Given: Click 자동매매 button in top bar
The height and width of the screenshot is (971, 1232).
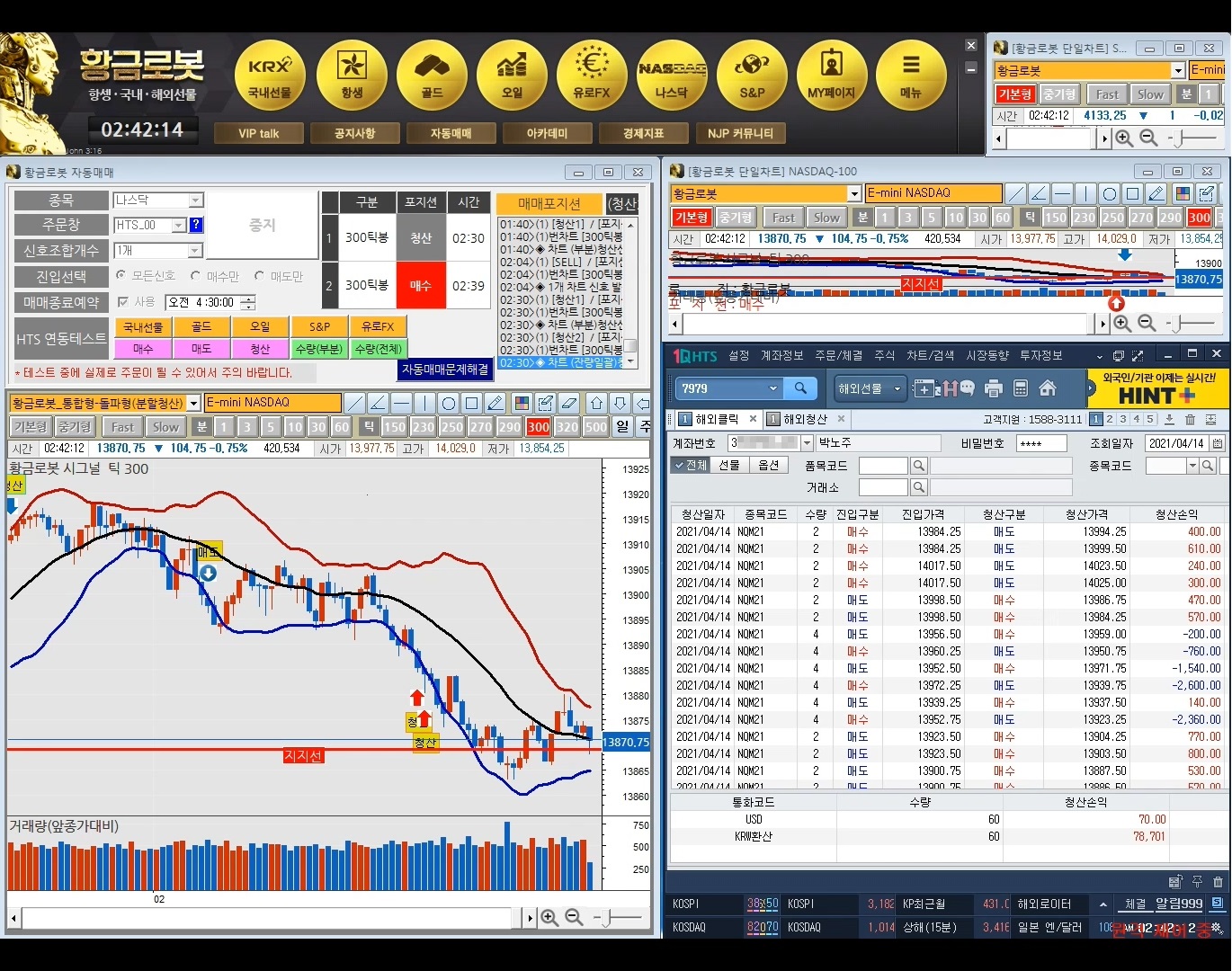Looking at the screenshot, I should click(x=451, y=133).
